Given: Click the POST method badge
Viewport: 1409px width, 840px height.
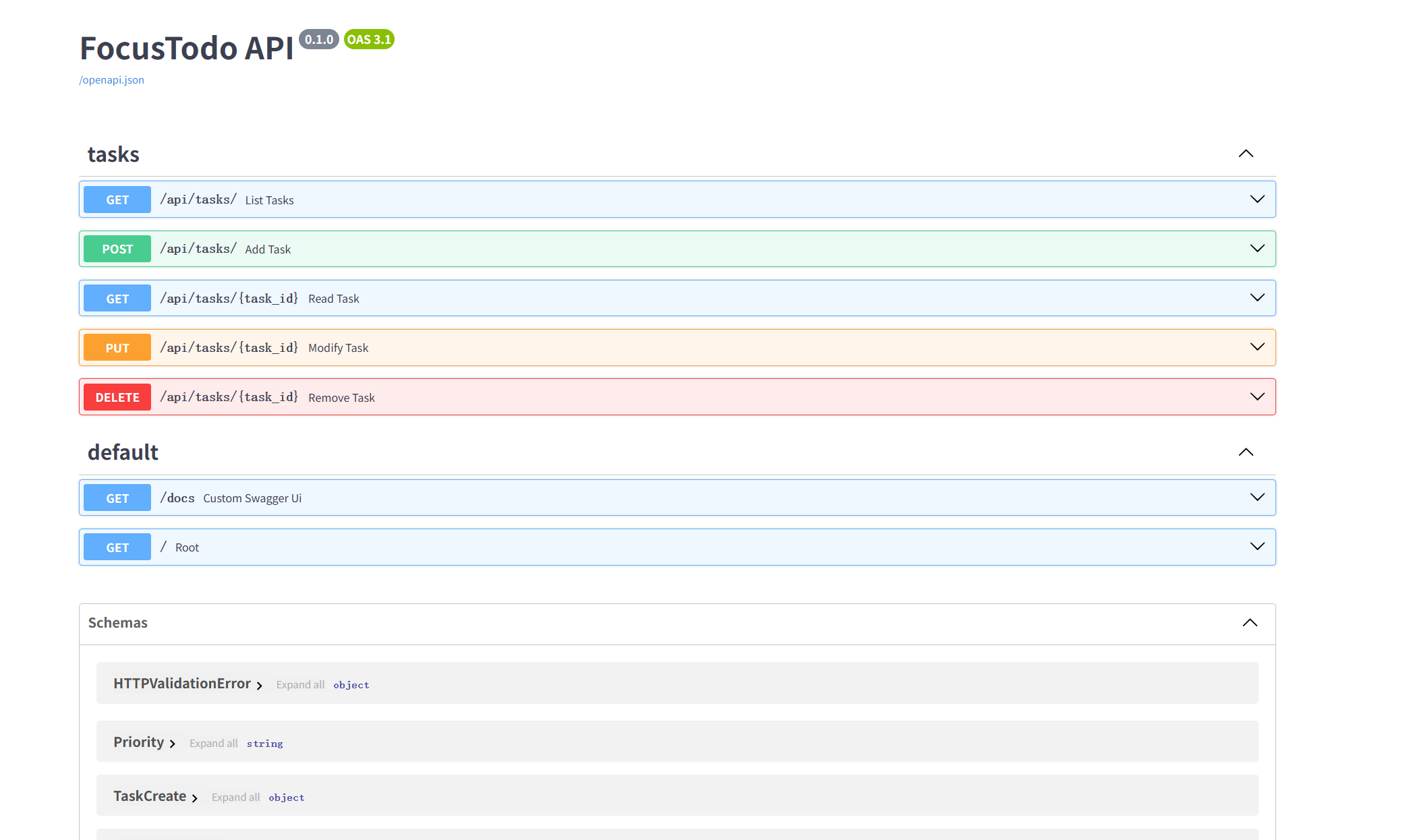Looking at the screenshot, I should (117, 249).
